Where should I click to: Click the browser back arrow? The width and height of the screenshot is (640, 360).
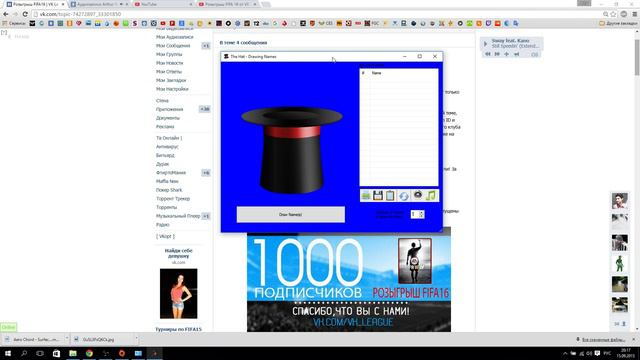(6, 14)
